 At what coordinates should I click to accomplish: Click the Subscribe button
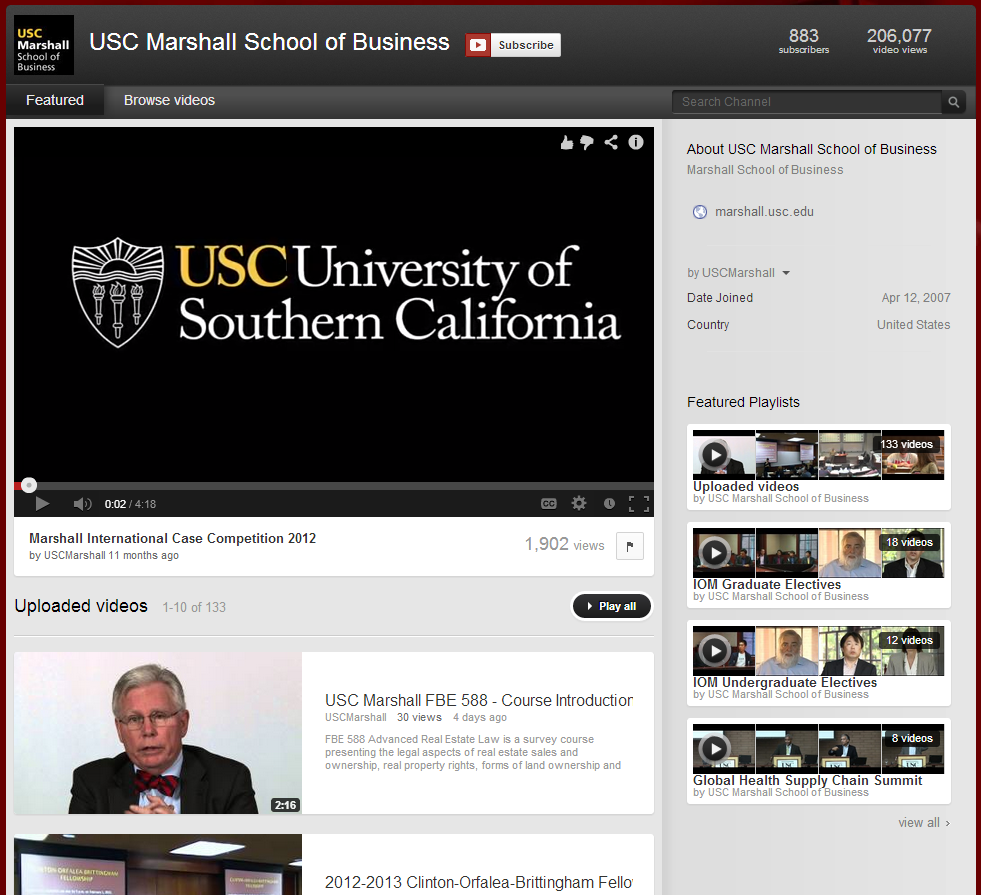514,45
